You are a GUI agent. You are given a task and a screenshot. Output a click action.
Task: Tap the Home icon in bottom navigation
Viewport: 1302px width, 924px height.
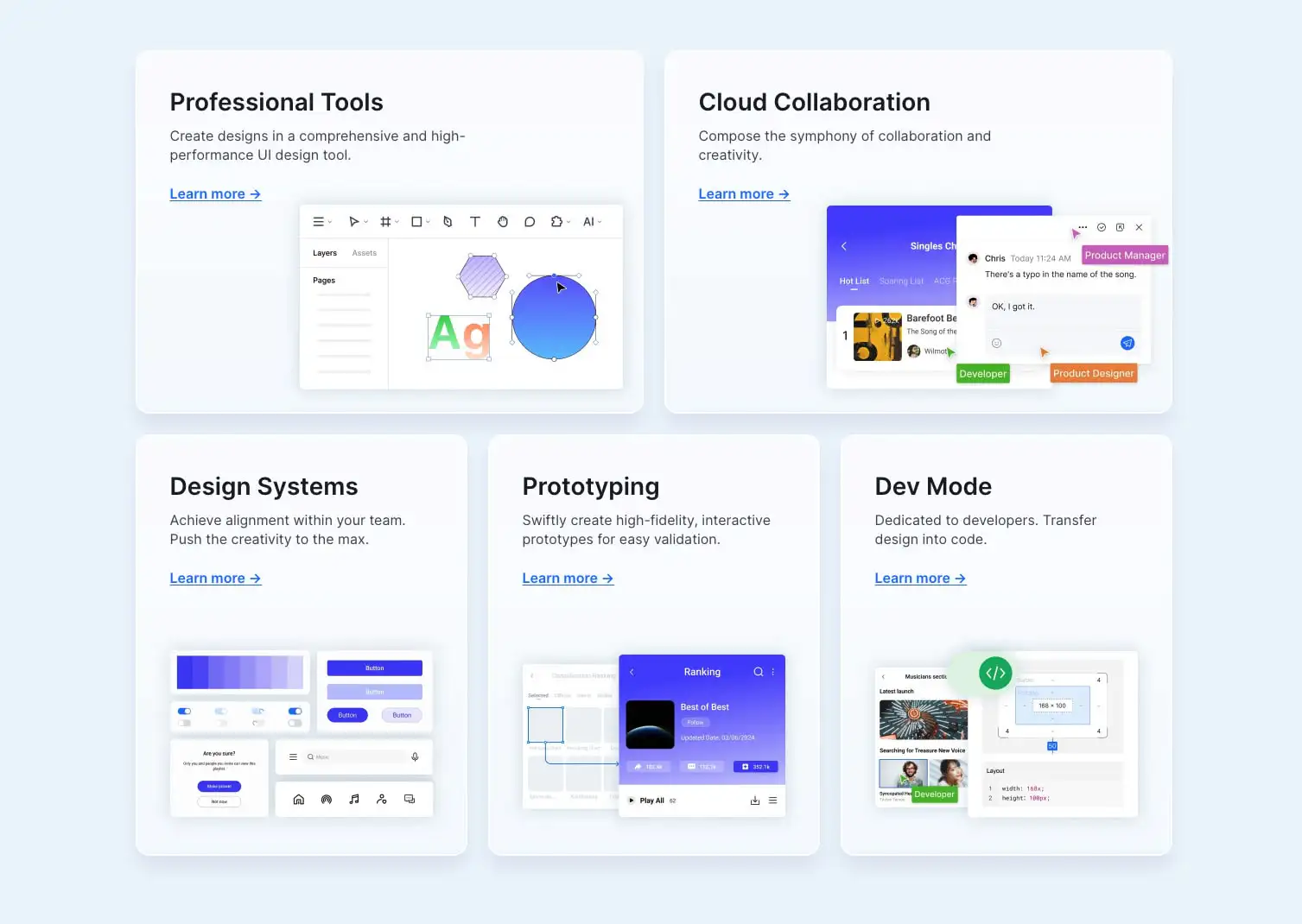point(299,800)
